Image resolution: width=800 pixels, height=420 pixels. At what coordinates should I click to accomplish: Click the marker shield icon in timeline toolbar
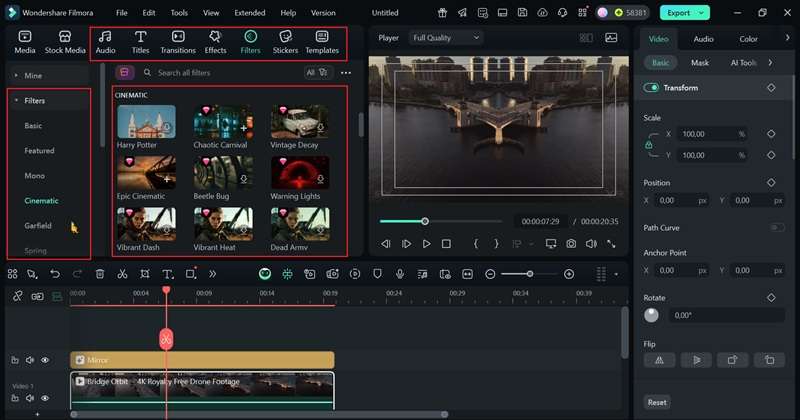pos(377,274)
